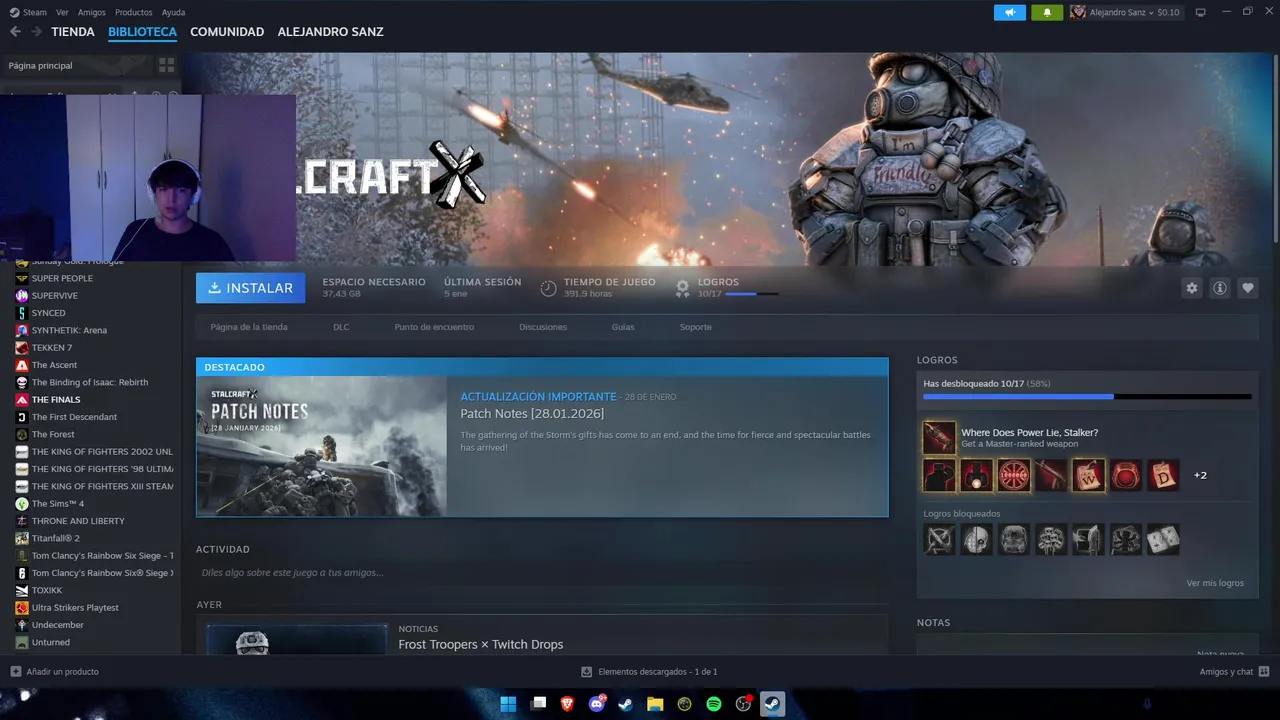1280x720 pixels.
Task: Open the Productos menu
Action: 134,12
